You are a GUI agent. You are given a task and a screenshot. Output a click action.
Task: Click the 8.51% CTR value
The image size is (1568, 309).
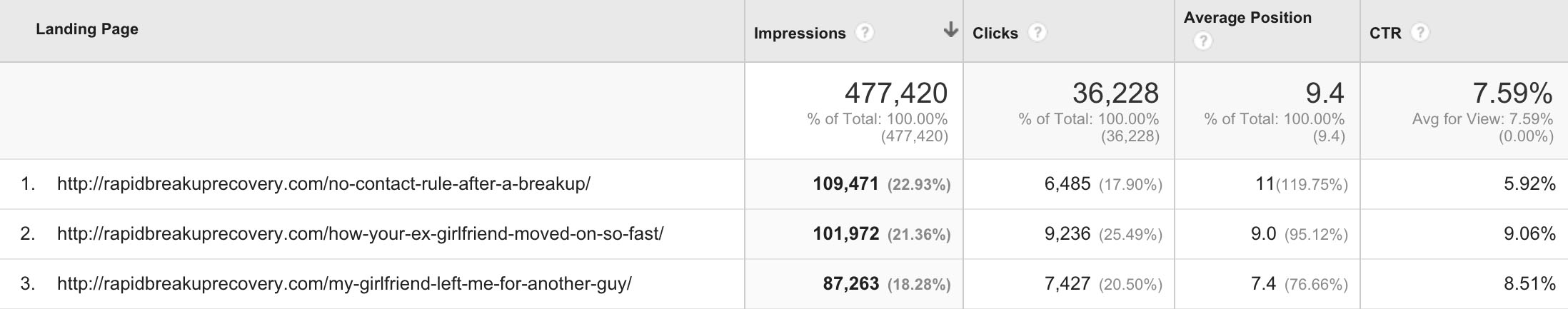(x=1529, y=284)
